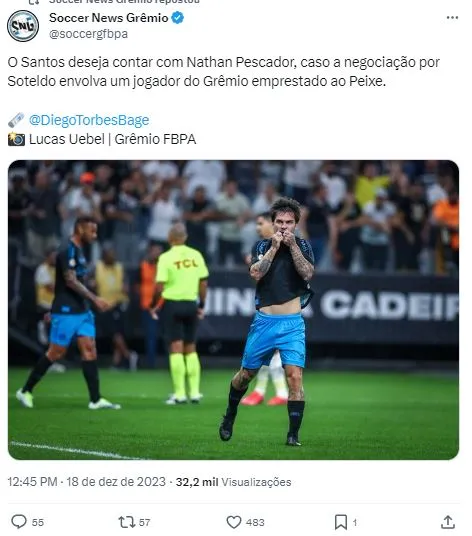The width and height of the screenshot is (472, 536).
Task: Click the bookmark count number 1
Action: click(x=355, y=522)
